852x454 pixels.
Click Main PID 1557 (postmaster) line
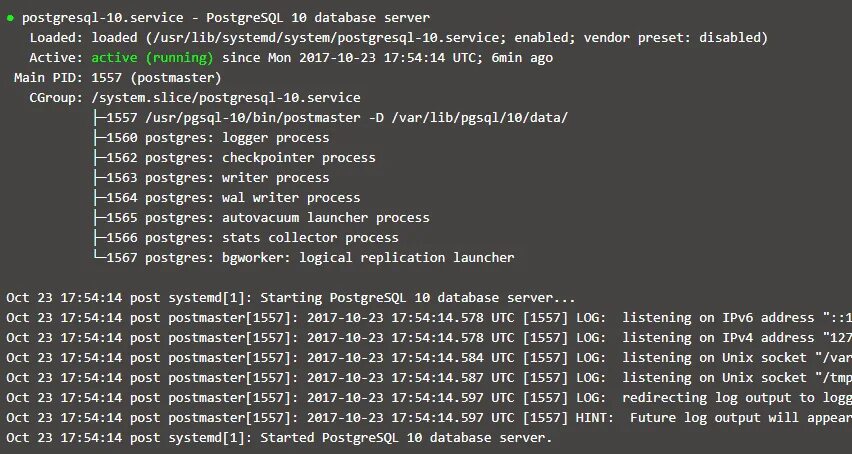click(x=118, y=78)
